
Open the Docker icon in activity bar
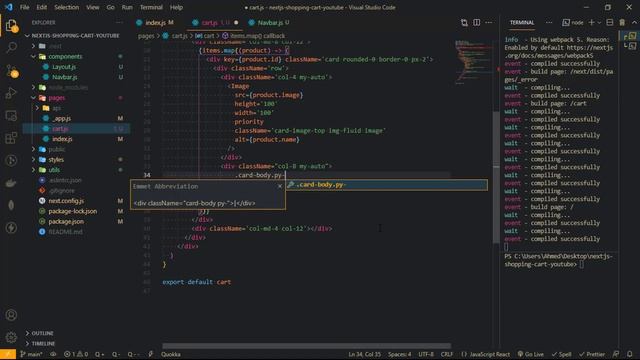click(x=11, y=183)
